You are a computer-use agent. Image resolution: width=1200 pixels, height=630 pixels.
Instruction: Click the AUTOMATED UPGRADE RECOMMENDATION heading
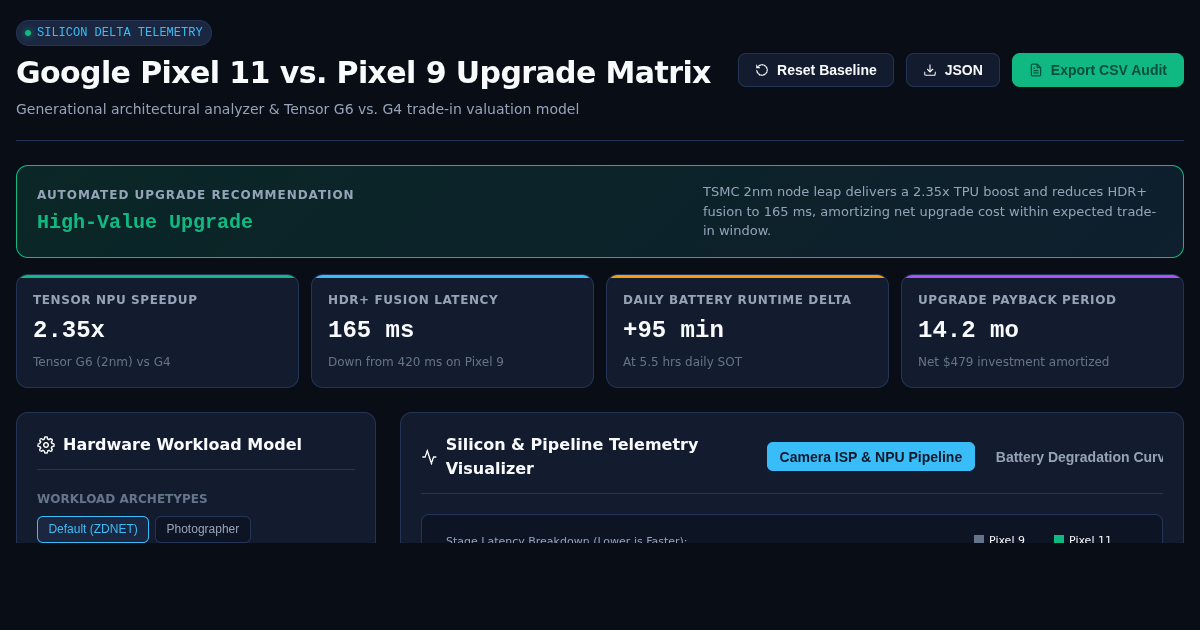196,195
